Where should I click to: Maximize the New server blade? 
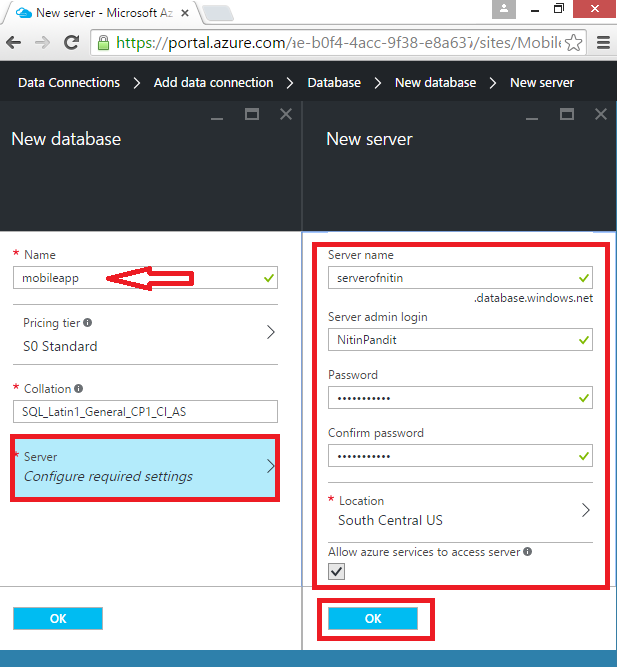pyautogui.click(x=567, y=114)
